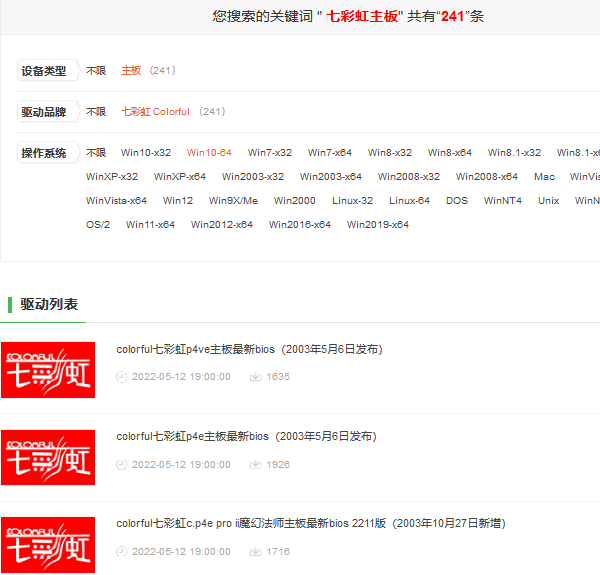The image size is (600, 575).
Task: Click the clock icon on p4ve bios entry
Action: 122,377
